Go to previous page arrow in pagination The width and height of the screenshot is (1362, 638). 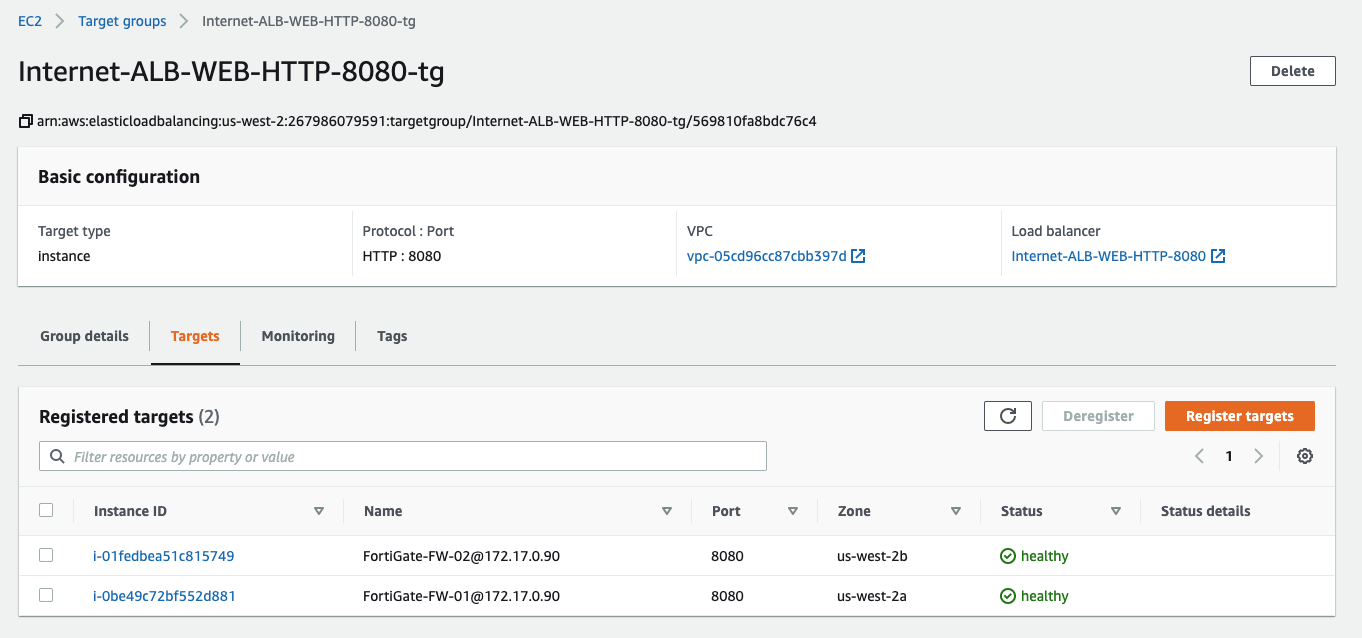[x=1199, y=456]
